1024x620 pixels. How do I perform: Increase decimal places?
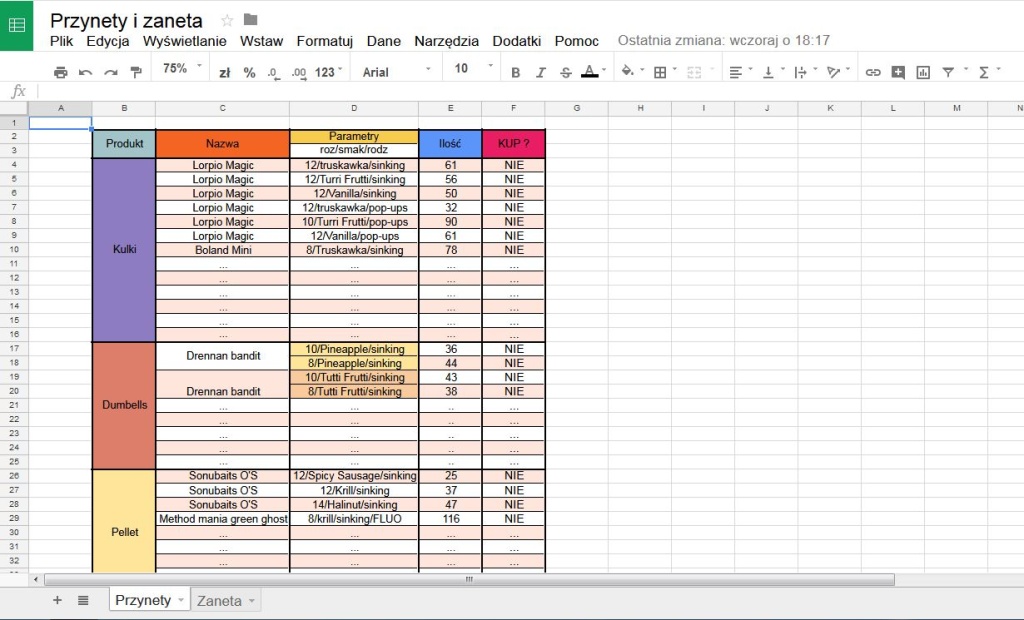pos(298,73)
